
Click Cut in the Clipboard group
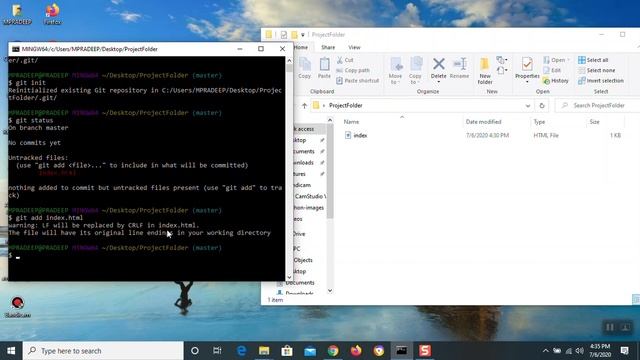coord(345,60)
